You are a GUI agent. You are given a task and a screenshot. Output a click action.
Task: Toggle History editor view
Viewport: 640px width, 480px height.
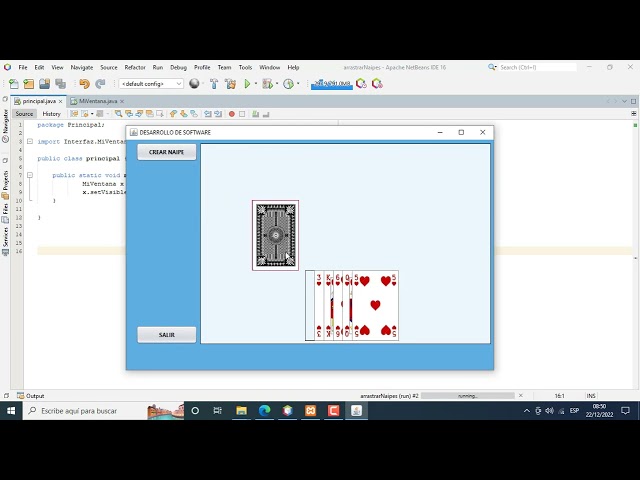(x=51, y=114)
